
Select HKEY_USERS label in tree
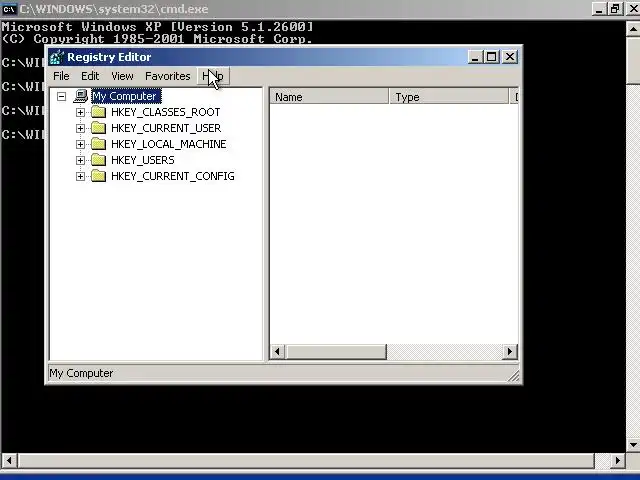point(142,160)
